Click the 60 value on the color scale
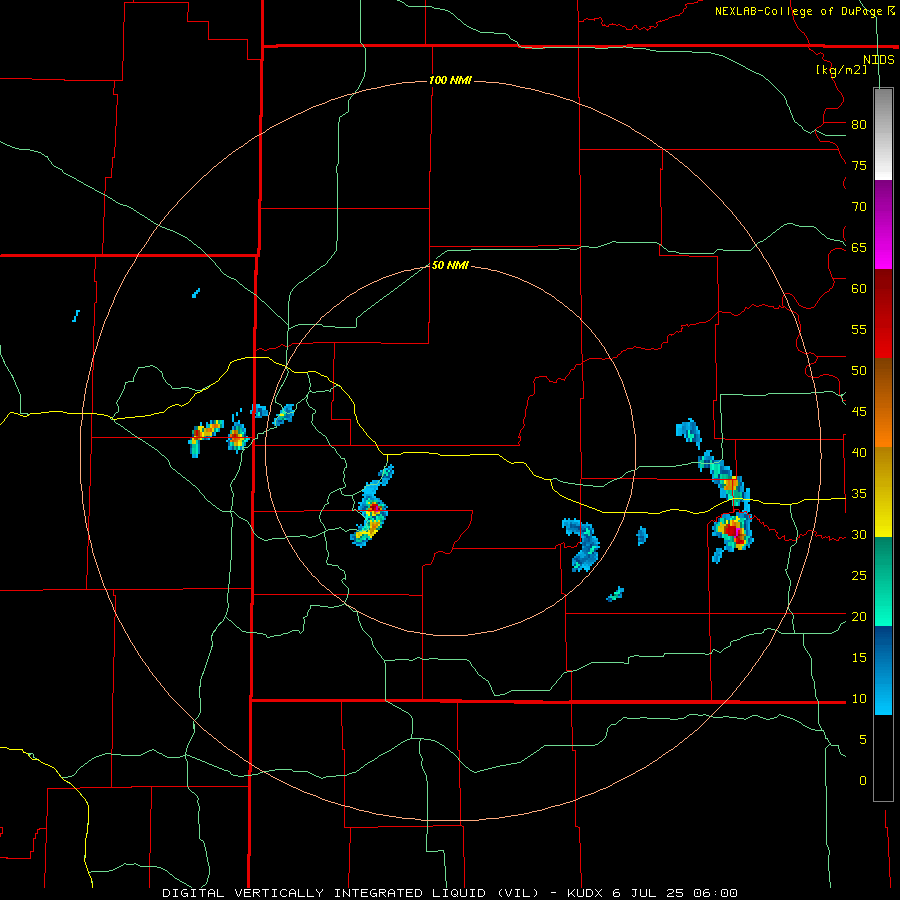Screen dimensions: 900x900 coord(859,289)
